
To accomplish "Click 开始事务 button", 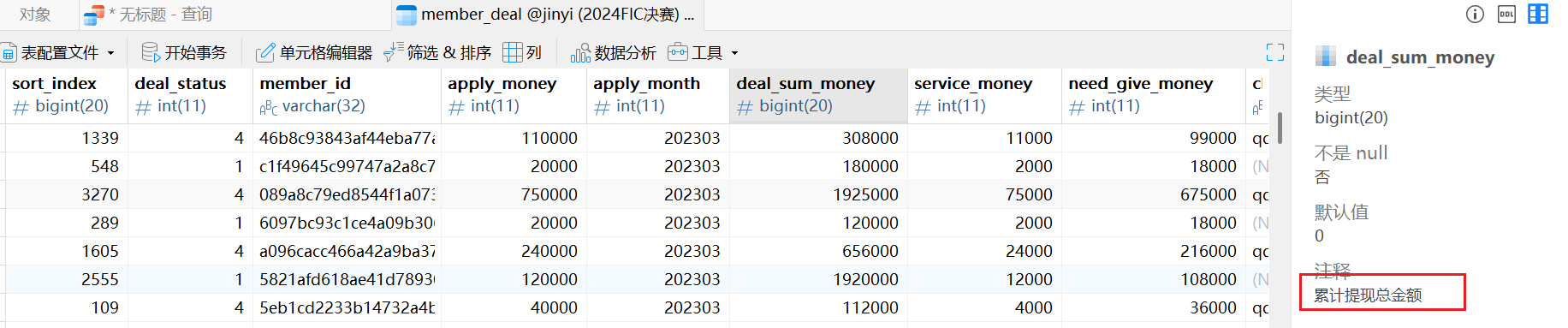I will point(184,53).
